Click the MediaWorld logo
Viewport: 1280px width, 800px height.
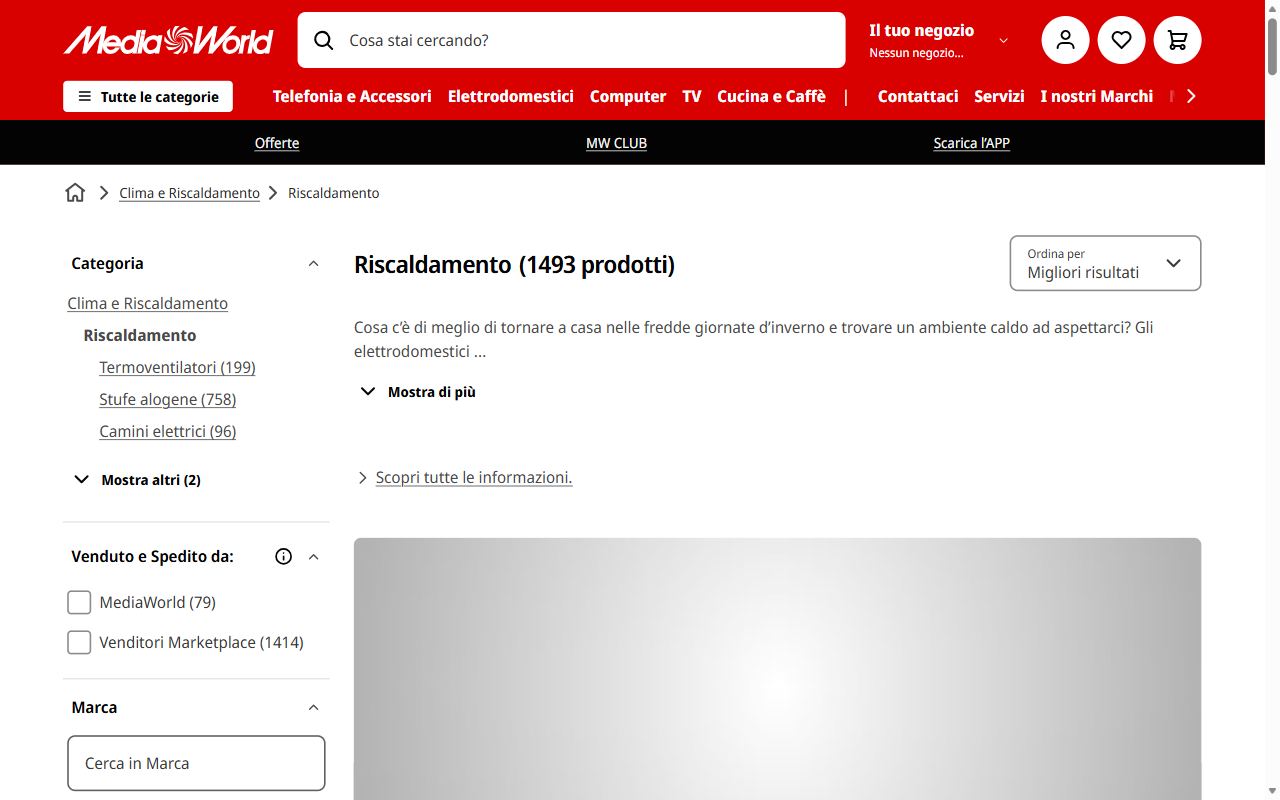[x=168, y=40]
